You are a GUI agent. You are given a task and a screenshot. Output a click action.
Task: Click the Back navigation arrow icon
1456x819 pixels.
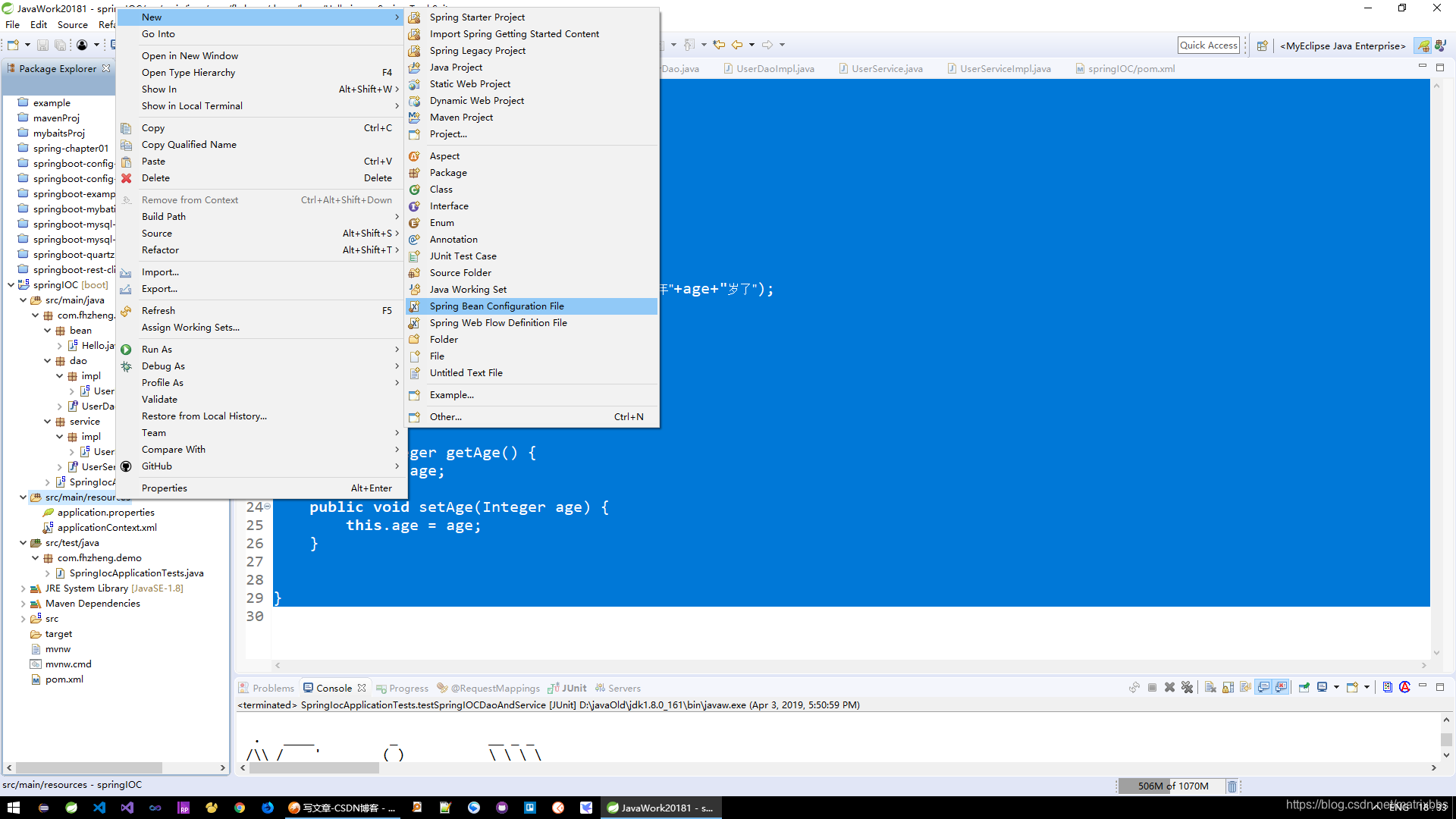coord(737,45)
